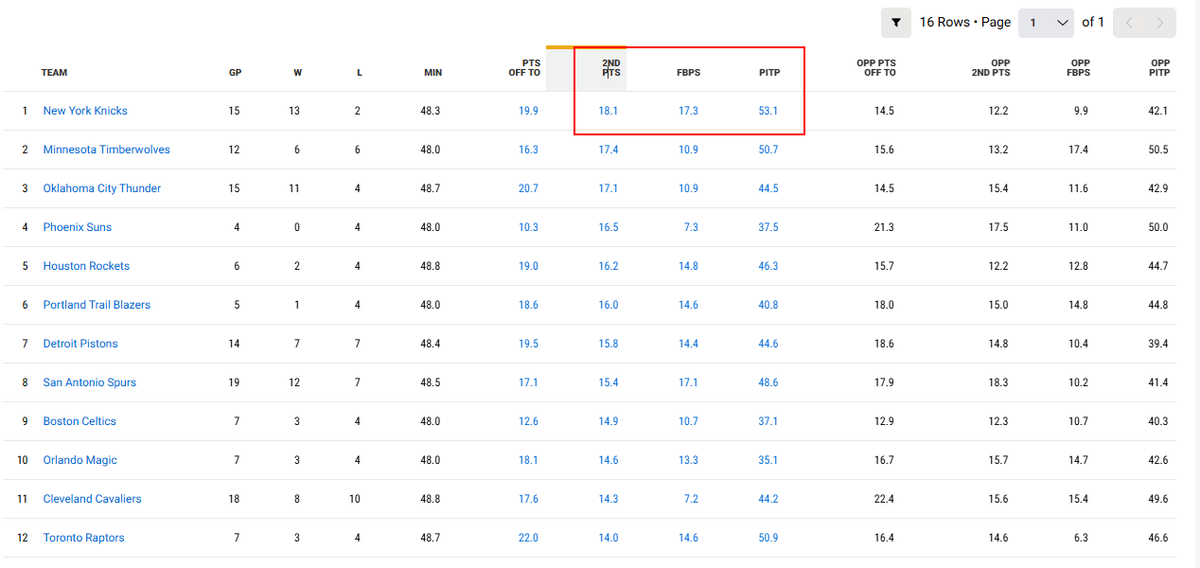Click Spurs 2ND PTS value 15.4
Screen dimensions: 1200x568
pos(608,383)
